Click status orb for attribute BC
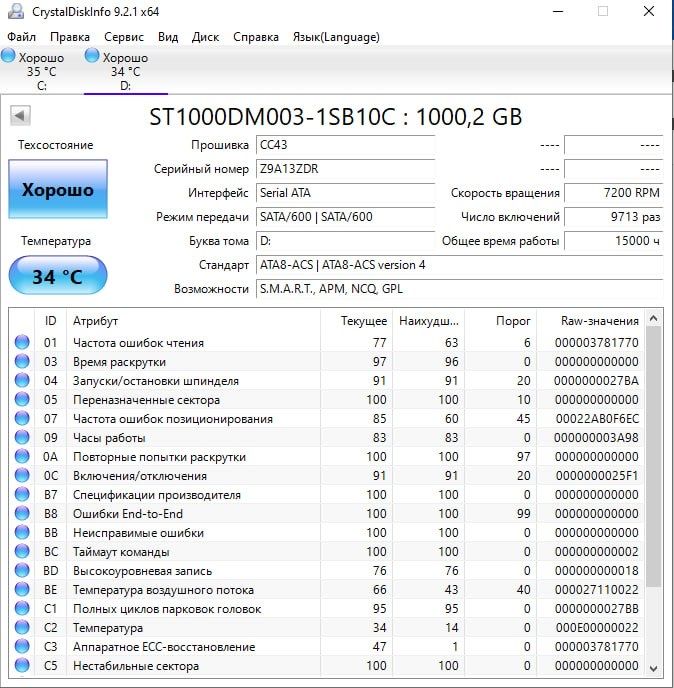This screenshot has width=674, height=688. coord(22,552)
